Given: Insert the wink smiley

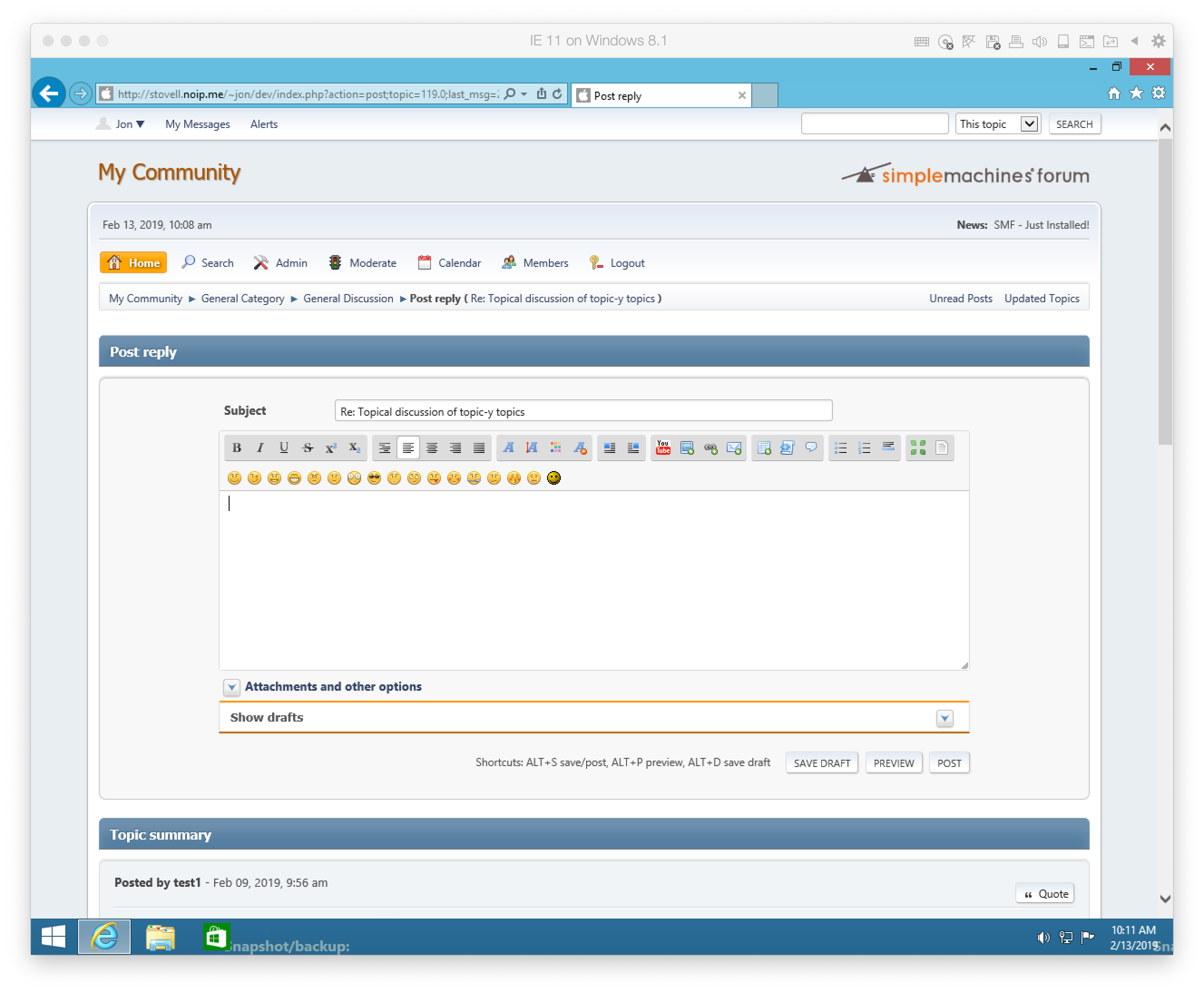Looking at the screenshot, I should coord(255,477).
